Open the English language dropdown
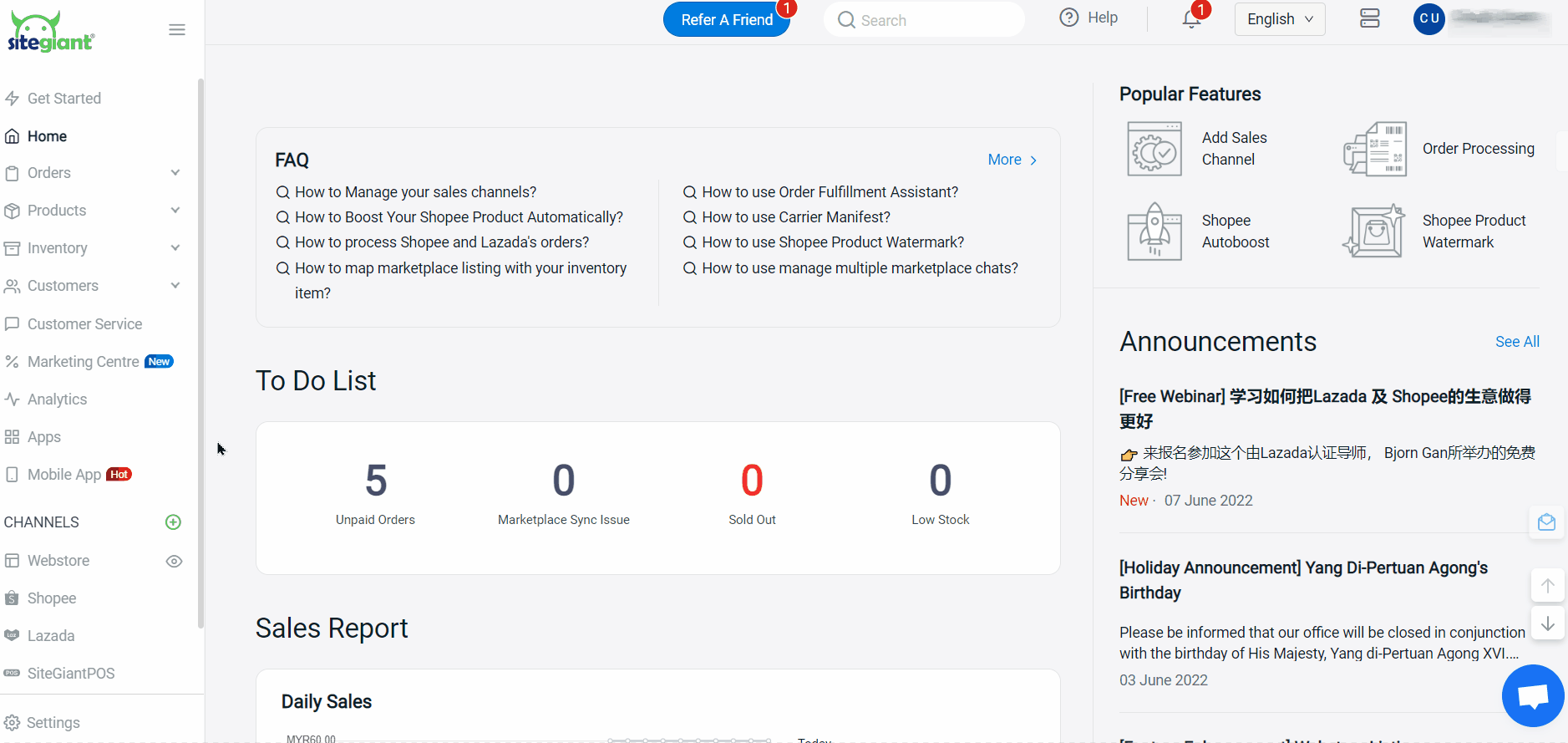This screenshot has width=1568, height=743. tap(1280, 19)
